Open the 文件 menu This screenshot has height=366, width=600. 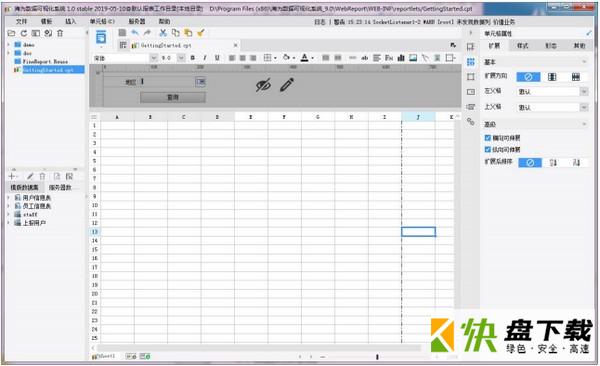click(x=21, y=21)
